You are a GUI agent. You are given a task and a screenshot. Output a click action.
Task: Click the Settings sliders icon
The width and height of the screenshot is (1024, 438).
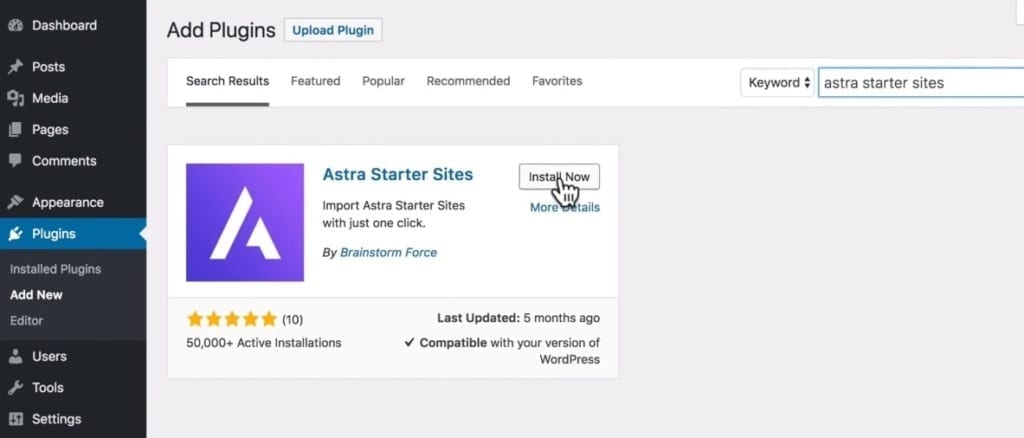[x=16, y=419]
